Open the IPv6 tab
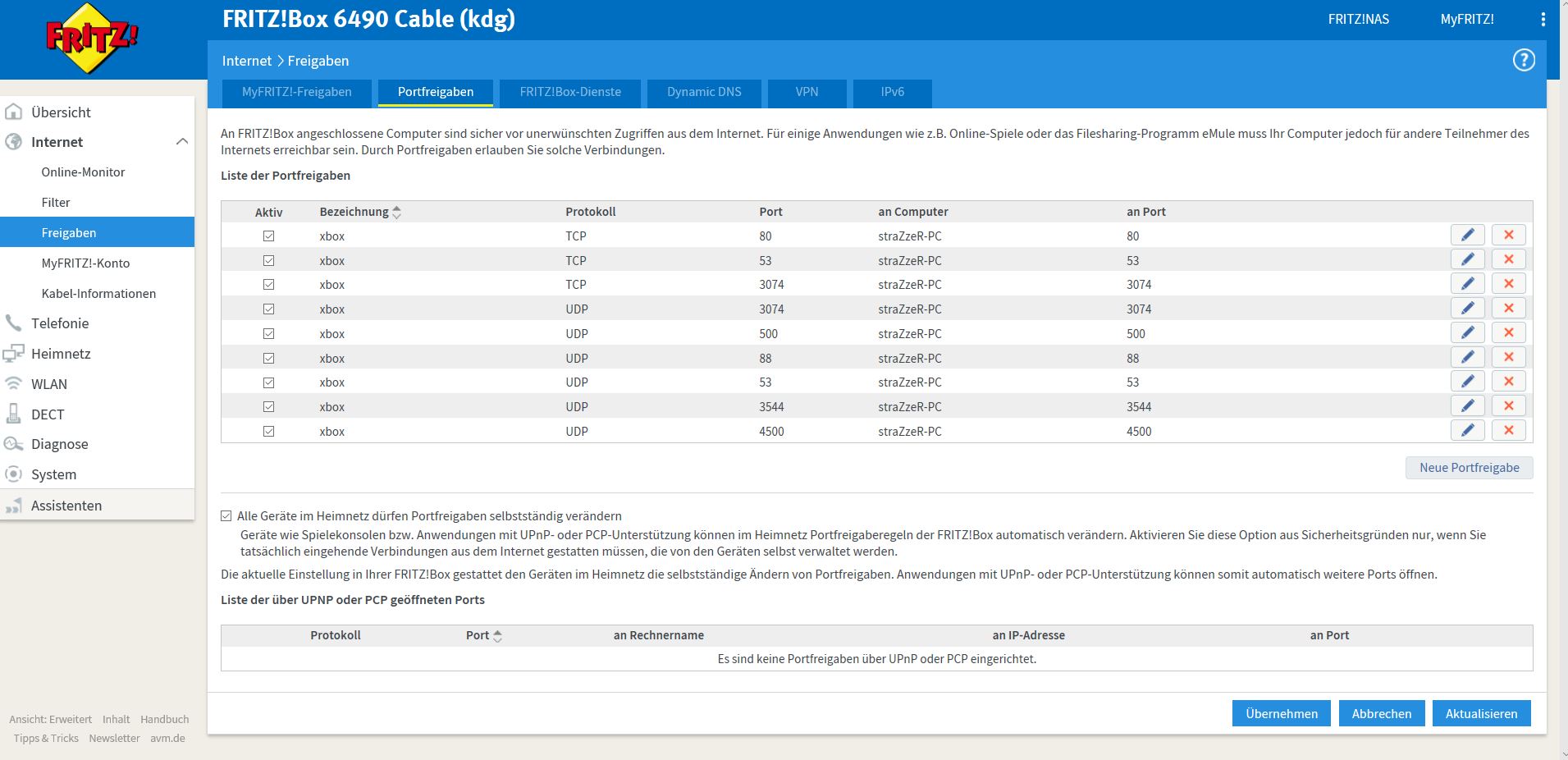The image size is (1568, 760). click(x=893, y=92)
